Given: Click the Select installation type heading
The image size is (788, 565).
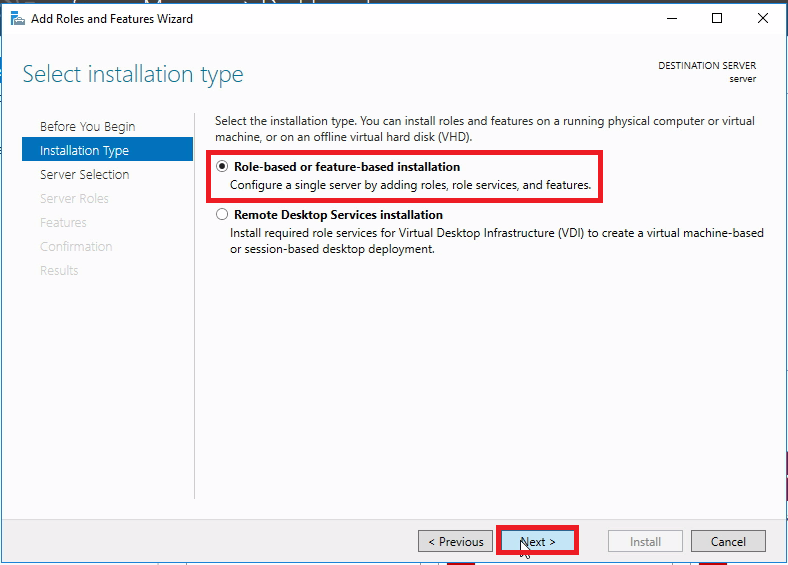Looking at the screenshot, I should pos(133,75).
